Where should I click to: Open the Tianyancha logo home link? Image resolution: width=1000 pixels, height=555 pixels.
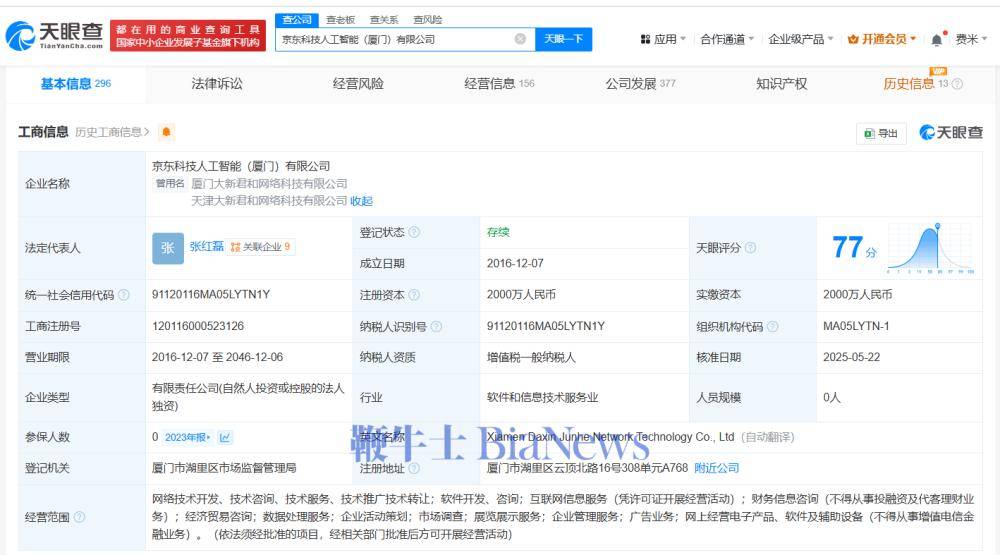55,35
